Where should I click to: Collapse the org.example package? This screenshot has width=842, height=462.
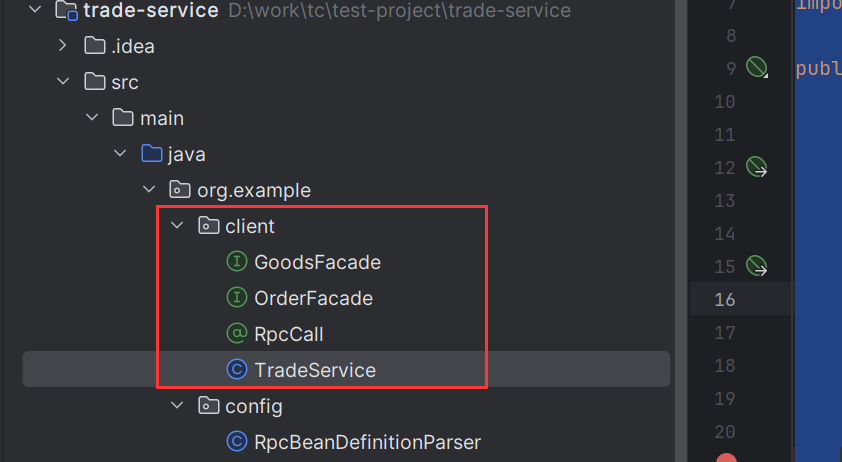coord(149,190)
